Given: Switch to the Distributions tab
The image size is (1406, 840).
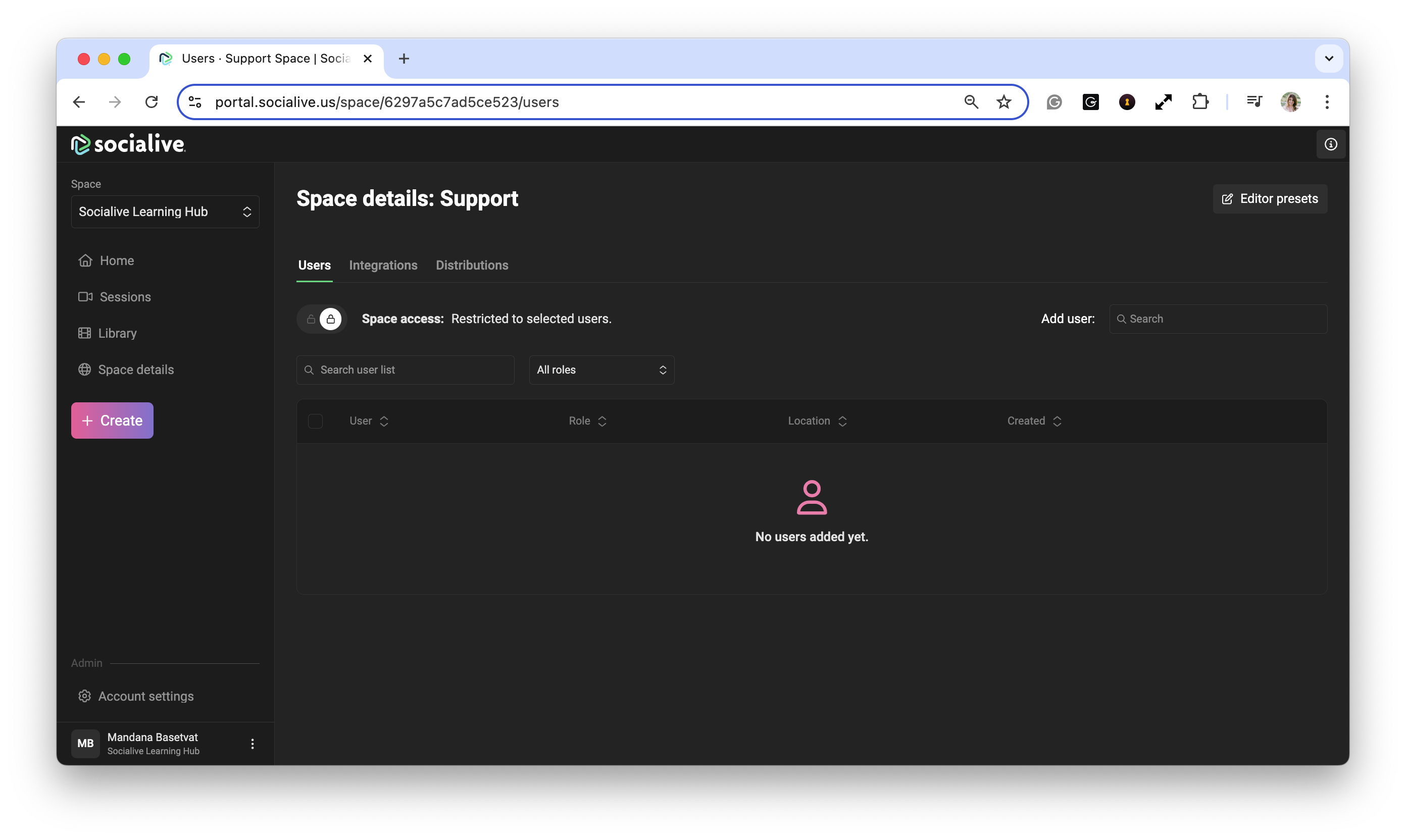Looking at the screenshot, I should click(472, 265).
